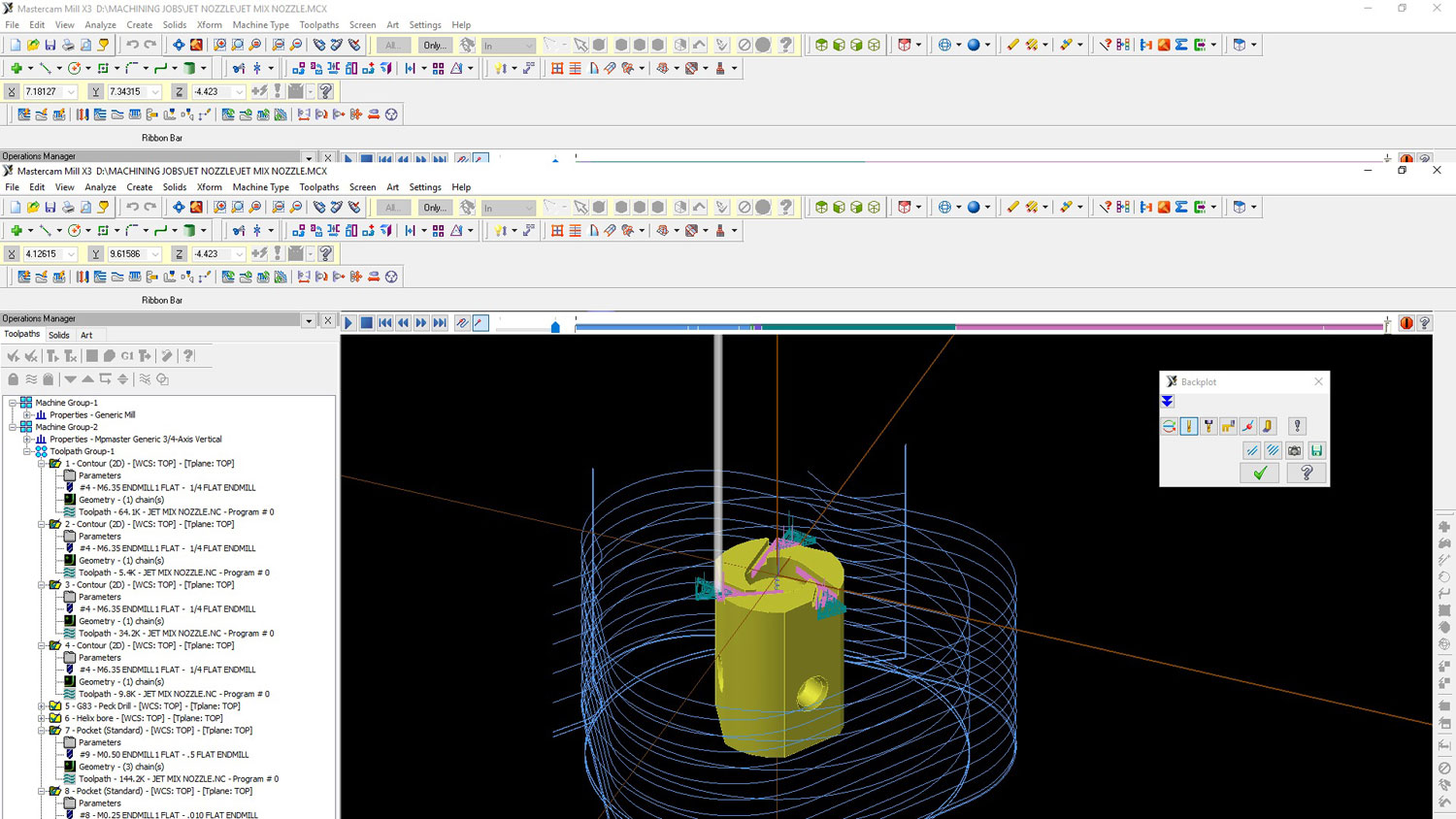Open Y coordinate dropdown in back window
Screen dimensions: 1456x819
tap(155, 92)
